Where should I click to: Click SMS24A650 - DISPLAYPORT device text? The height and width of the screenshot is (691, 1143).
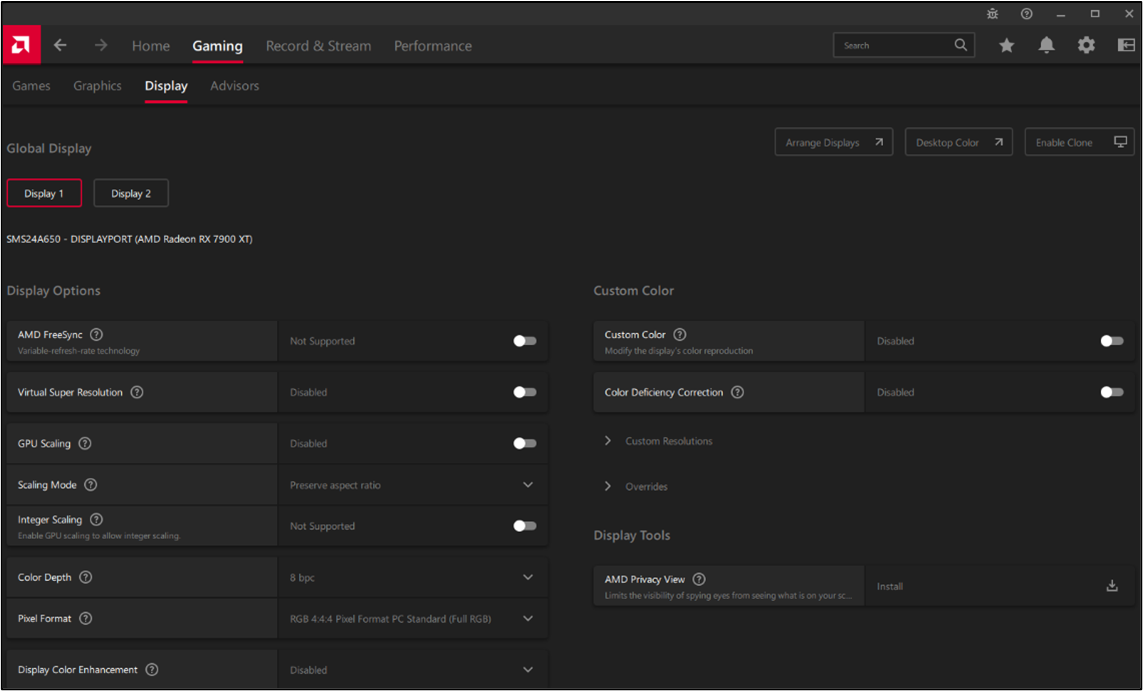pos(130,239)
